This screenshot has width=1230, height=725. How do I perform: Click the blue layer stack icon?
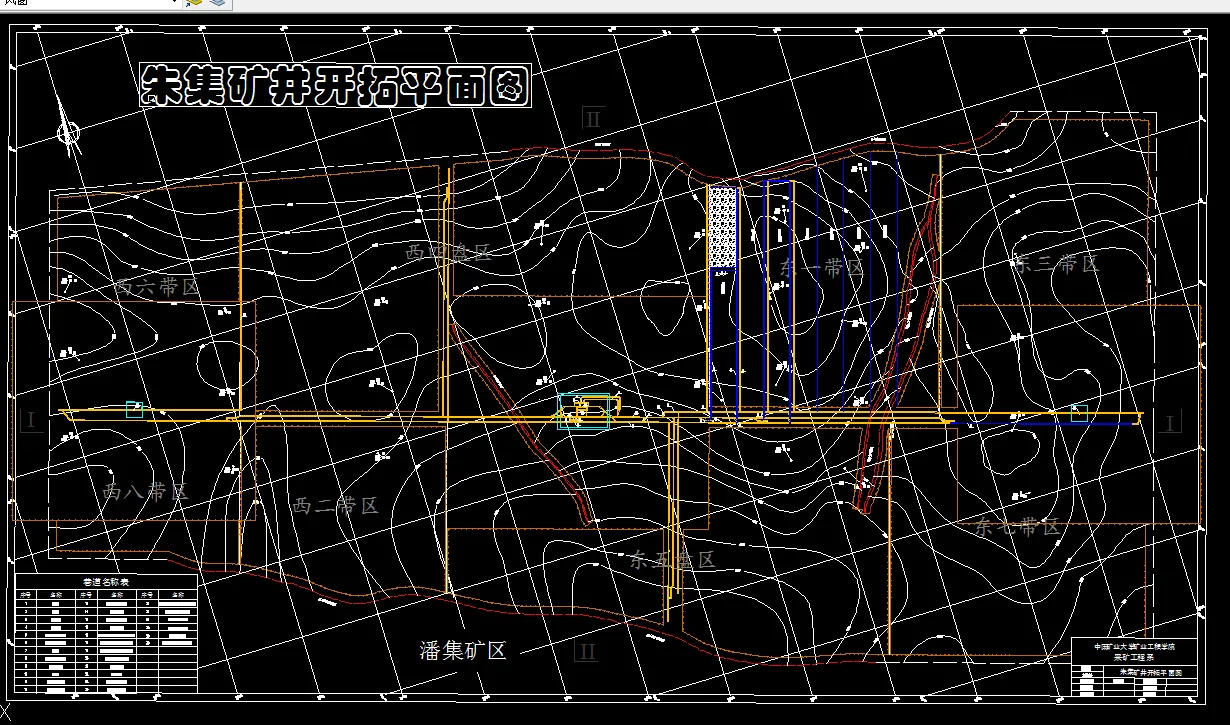point(217,4)
